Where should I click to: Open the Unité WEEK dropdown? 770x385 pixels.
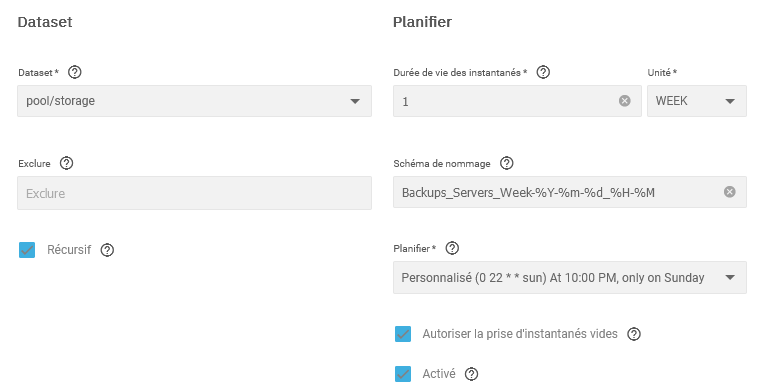(697, 101)
